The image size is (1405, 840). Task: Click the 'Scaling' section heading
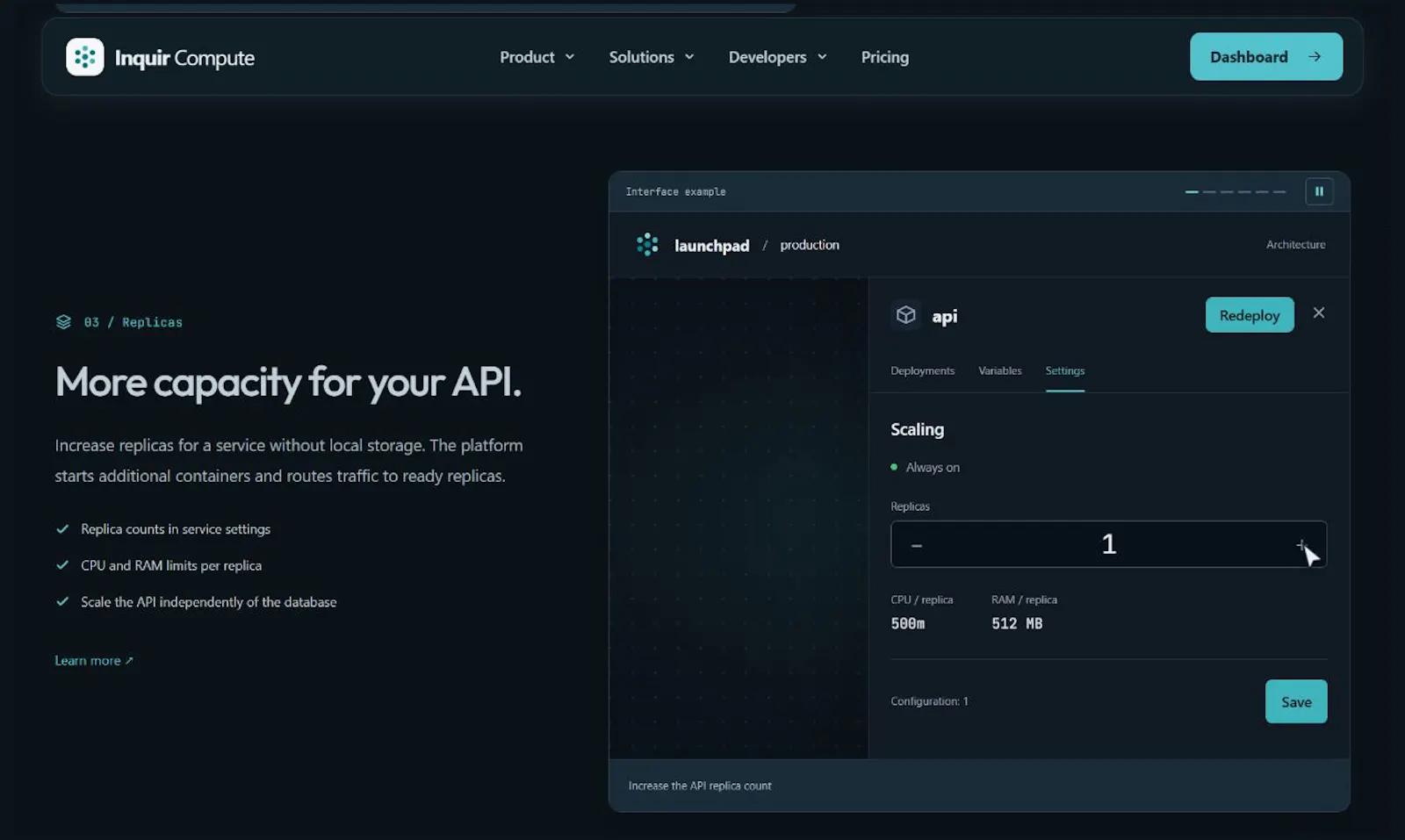pyautogui.click(x=917, y=429)
